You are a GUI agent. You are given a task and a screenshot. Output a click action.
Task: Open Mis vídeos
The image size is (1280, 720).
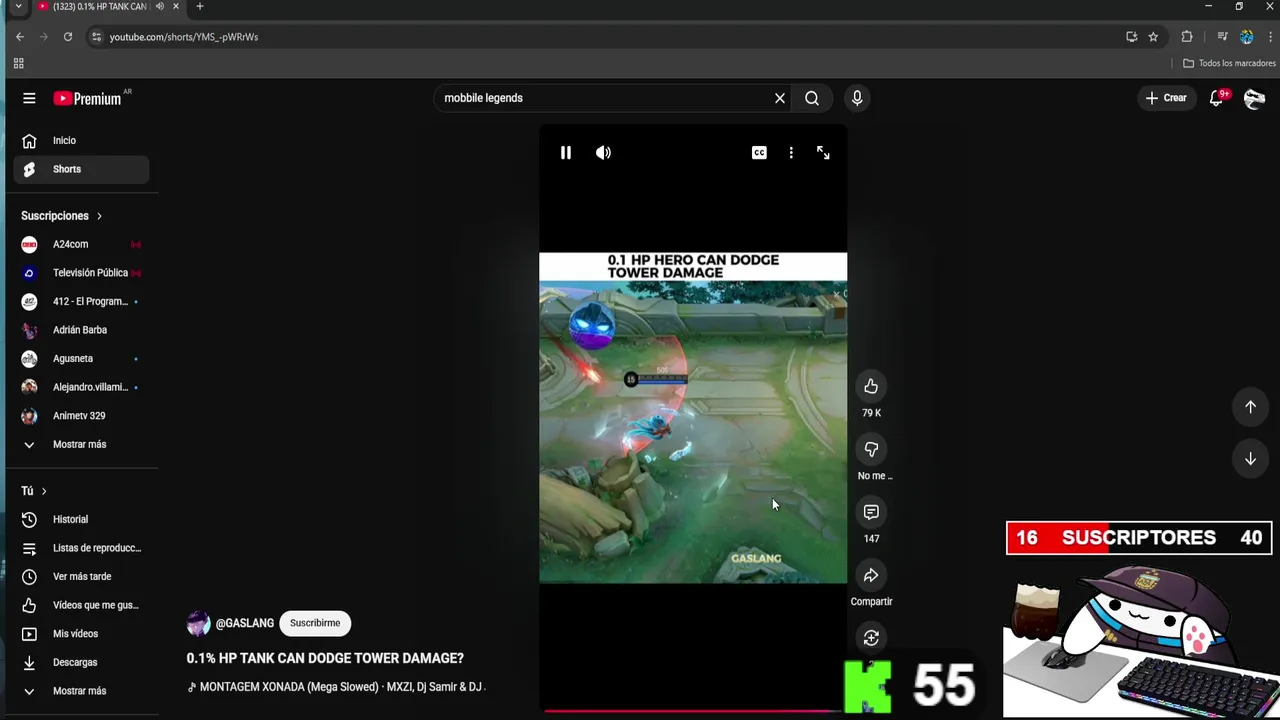click(x=81, y=633)
